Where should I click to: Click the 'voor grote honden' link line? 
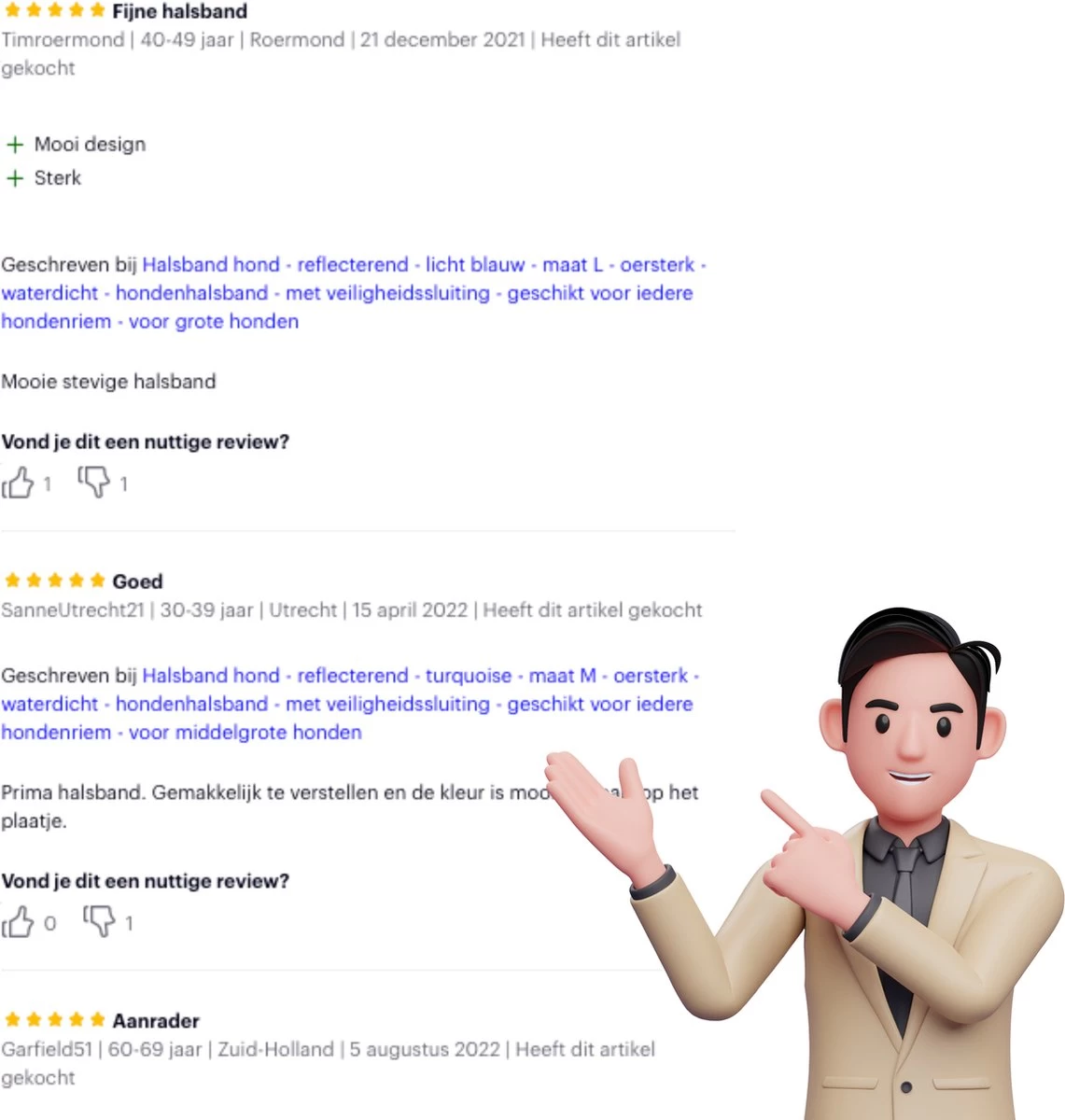[214, 321]
